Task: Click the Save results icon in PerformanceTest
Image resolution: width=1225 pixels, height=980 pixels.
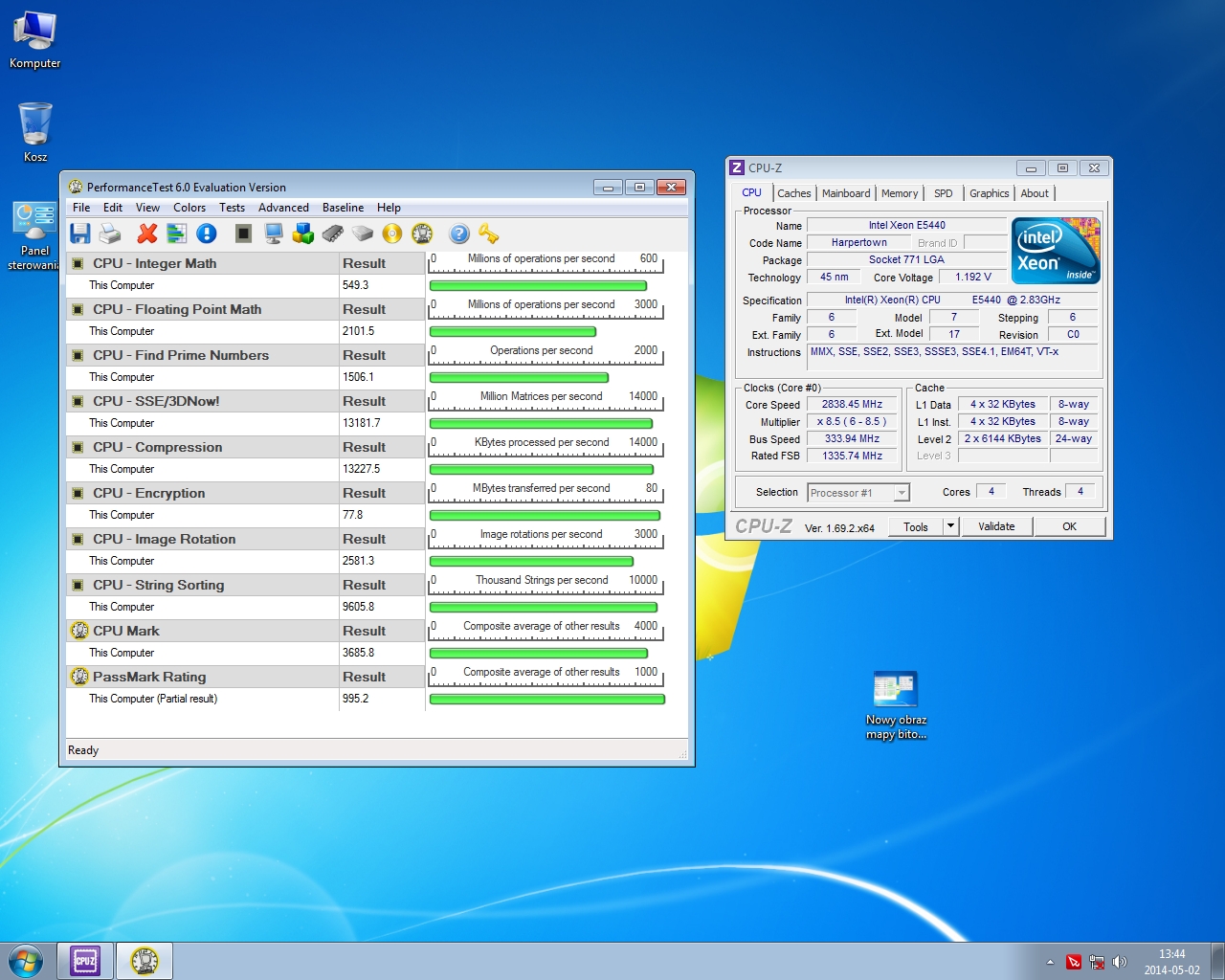Action: pyautogui.click(x=80, y=234)
